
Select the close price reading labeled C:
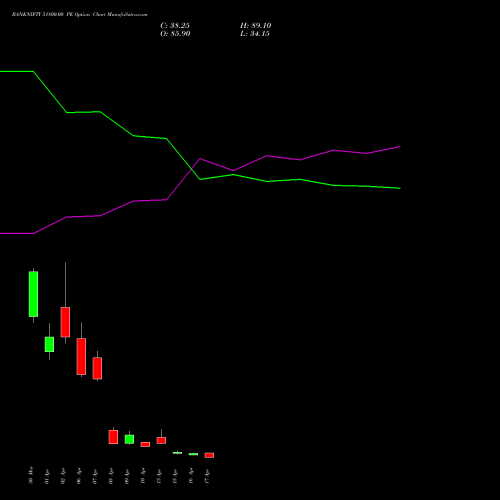[x=175, y=26]
